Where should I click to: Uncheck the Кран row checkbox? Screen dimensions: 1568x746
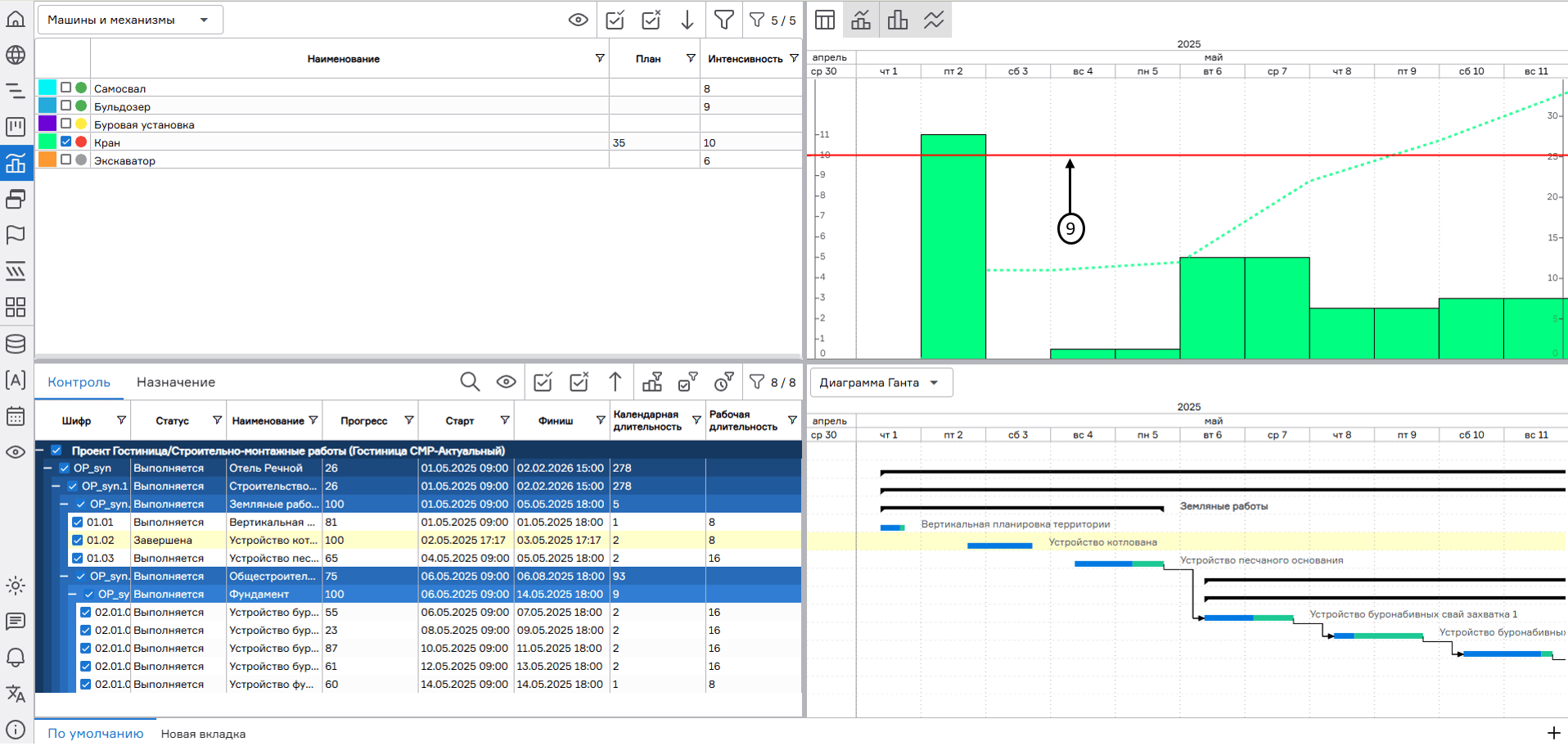point(66,142)
